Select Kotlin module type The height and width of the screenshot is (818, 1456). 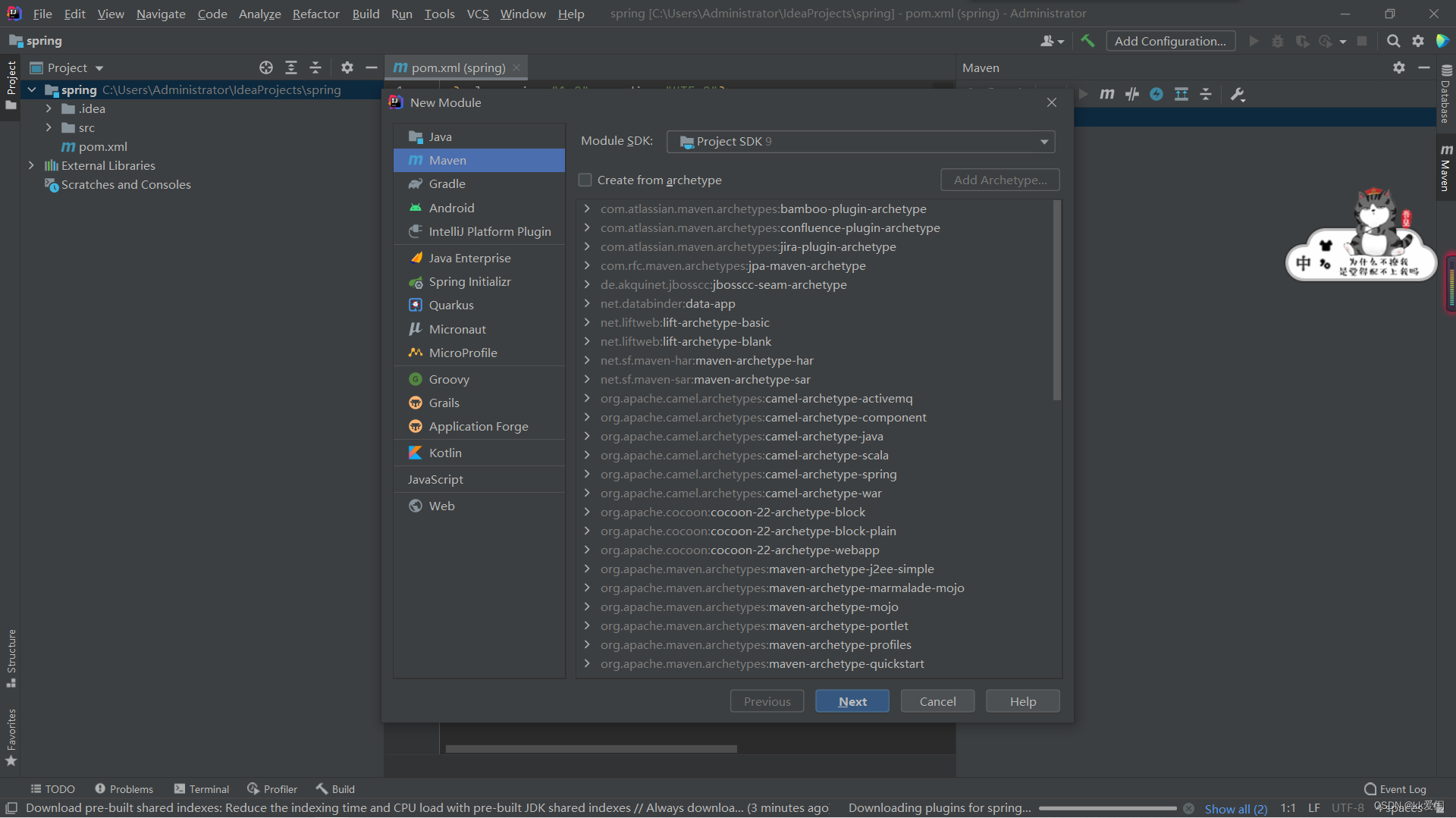click(x=479, y=453)
